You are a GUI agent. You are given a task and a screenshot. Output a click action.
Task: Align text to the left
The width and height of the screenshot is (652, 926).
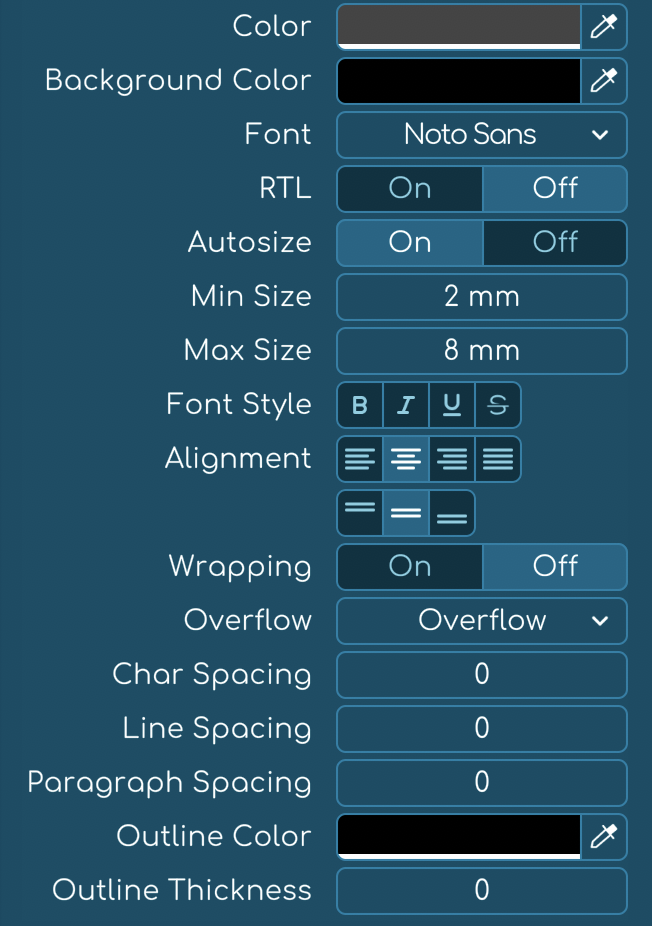360,459
